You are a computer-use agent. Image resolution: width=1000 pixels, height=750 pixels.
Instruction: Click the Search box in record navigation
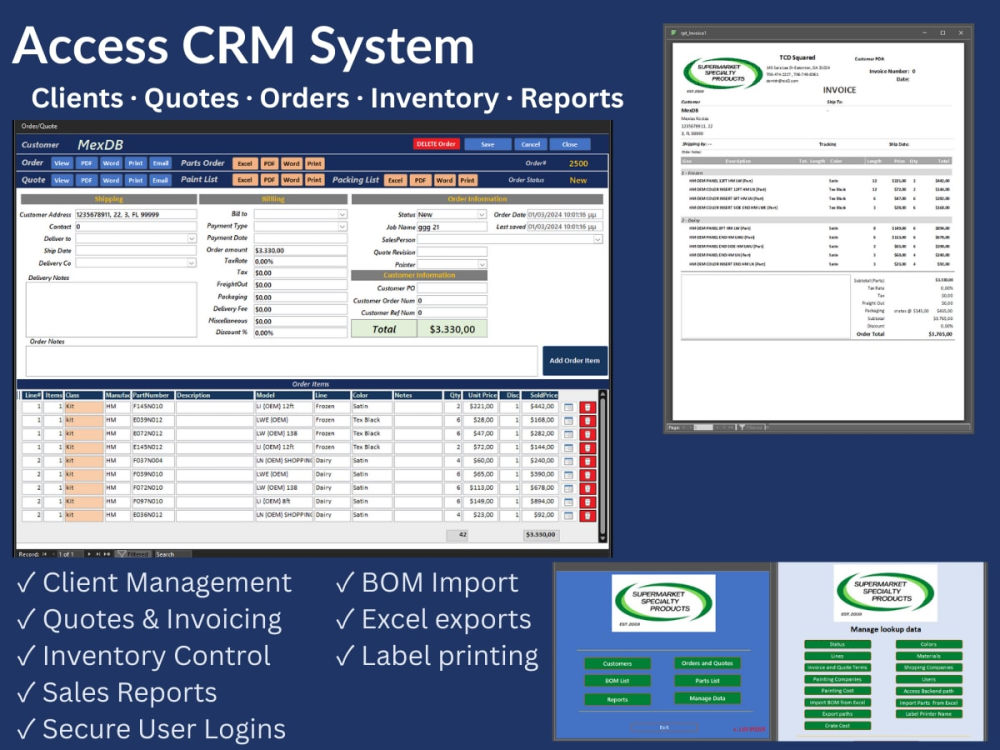[x=172, y=554]
